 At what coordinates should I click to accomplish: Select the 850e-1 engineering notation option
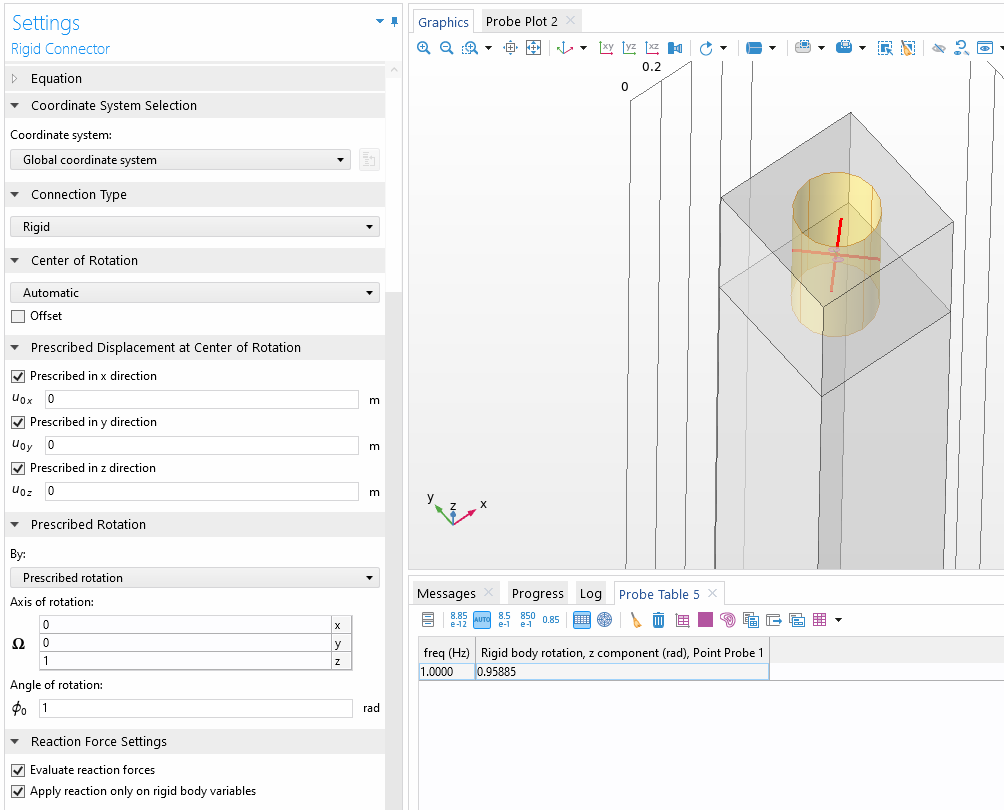(x=528, y=620)
